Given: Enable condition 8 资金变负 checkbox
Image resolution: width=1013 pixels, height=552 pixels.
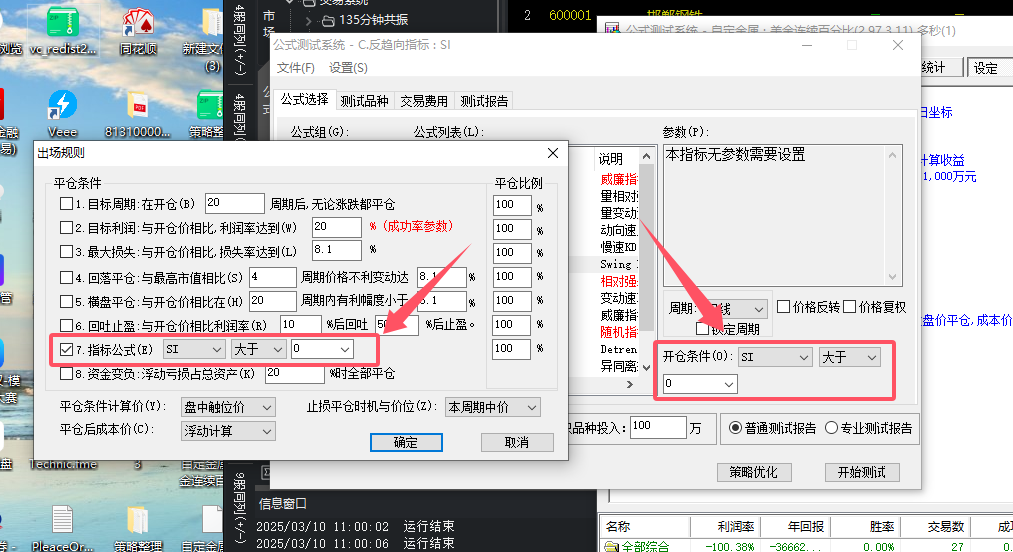Looking at the screenshot, I should 66,374.
